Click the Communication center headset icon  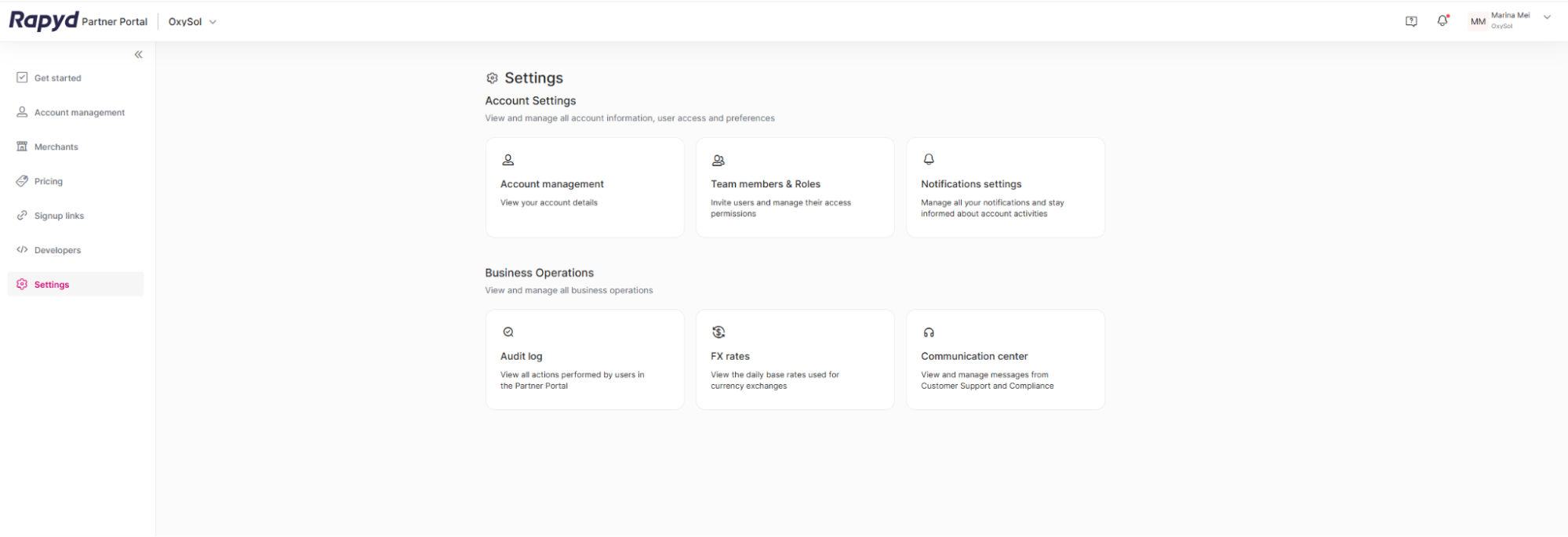point(929,332)
